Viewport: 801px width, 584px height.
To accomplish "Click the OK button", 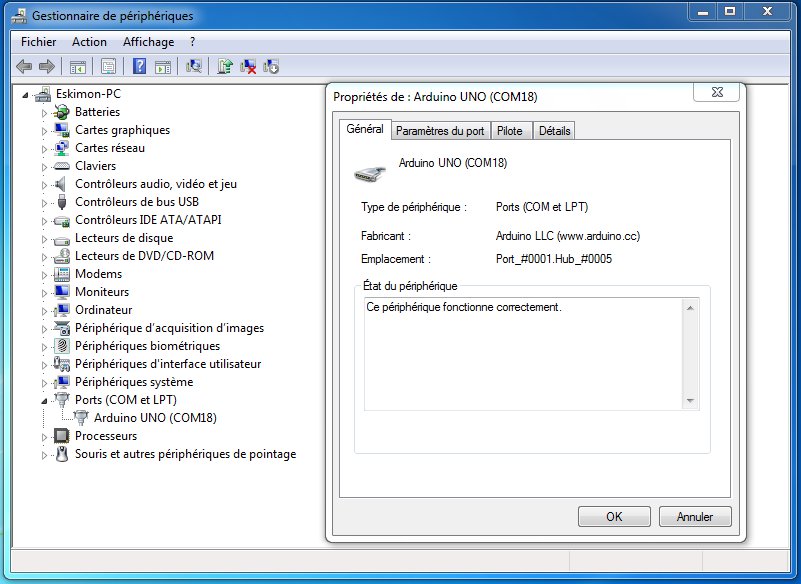I will pyautogui.click(x=613, y=516).
